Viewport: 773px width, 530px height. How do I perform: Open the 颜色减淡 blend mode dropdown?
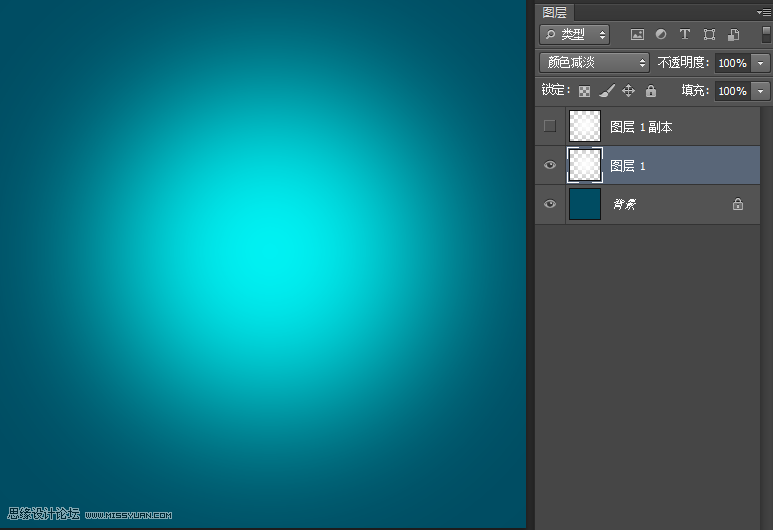tap(594, 63)
